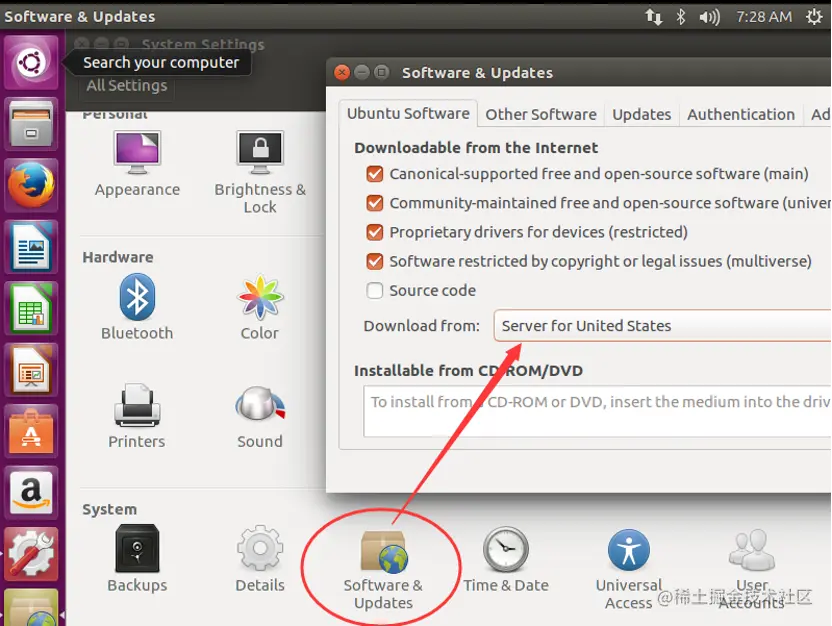This screenshot has height=626, width=832.
Task: Launch LibreOffice Calc from the launcher
Action: coord(31,308)
